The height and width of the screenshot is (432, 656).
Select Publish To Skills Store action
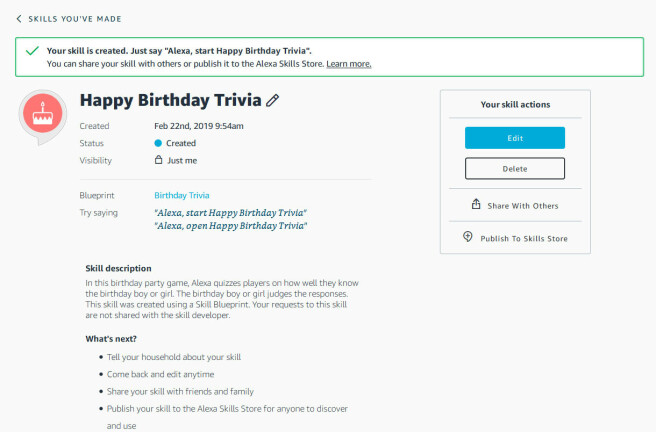[524, 238]
